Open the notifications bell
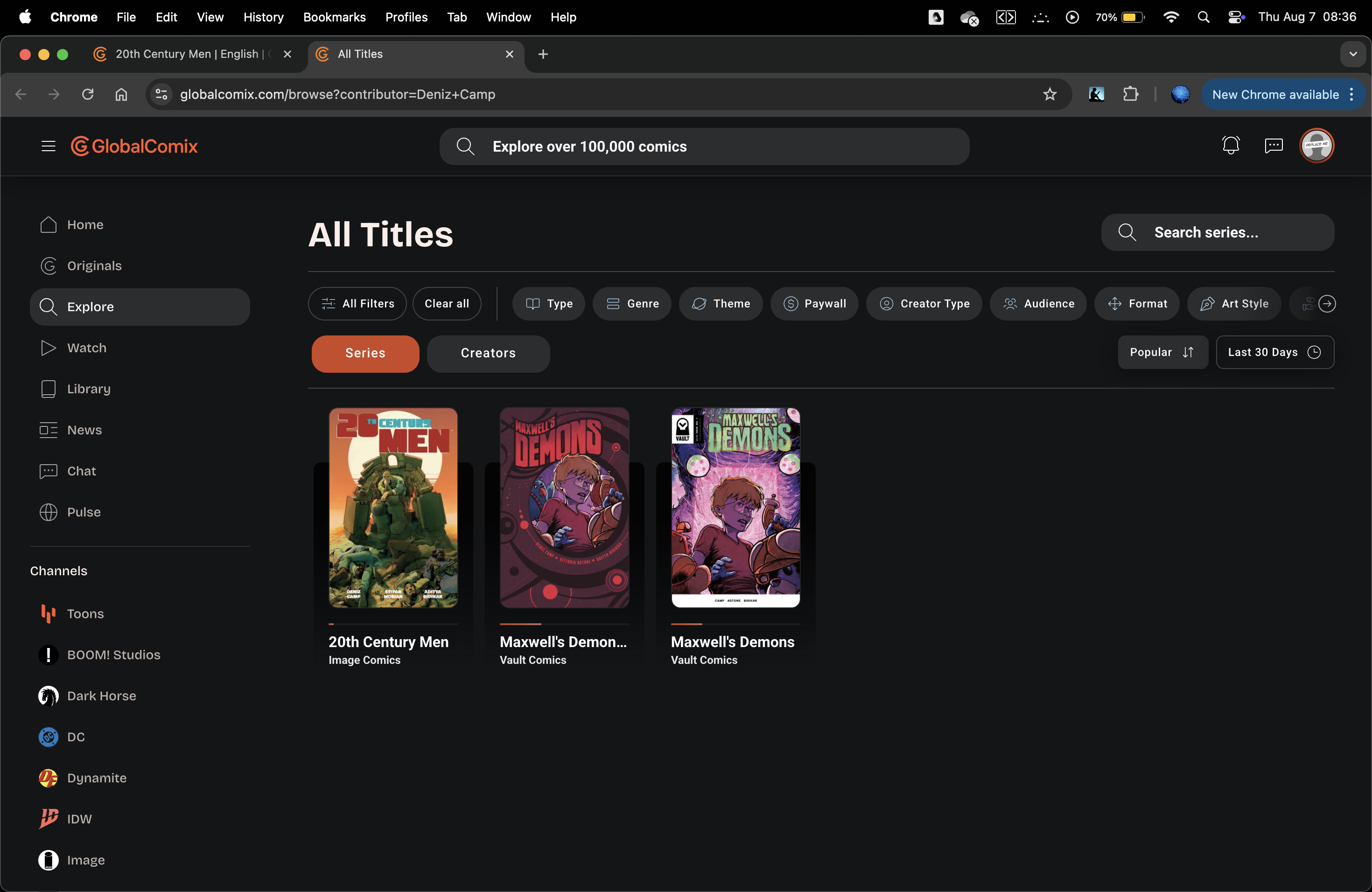The height and width of the screenshot is (892, 1372). pos(1230,145)
